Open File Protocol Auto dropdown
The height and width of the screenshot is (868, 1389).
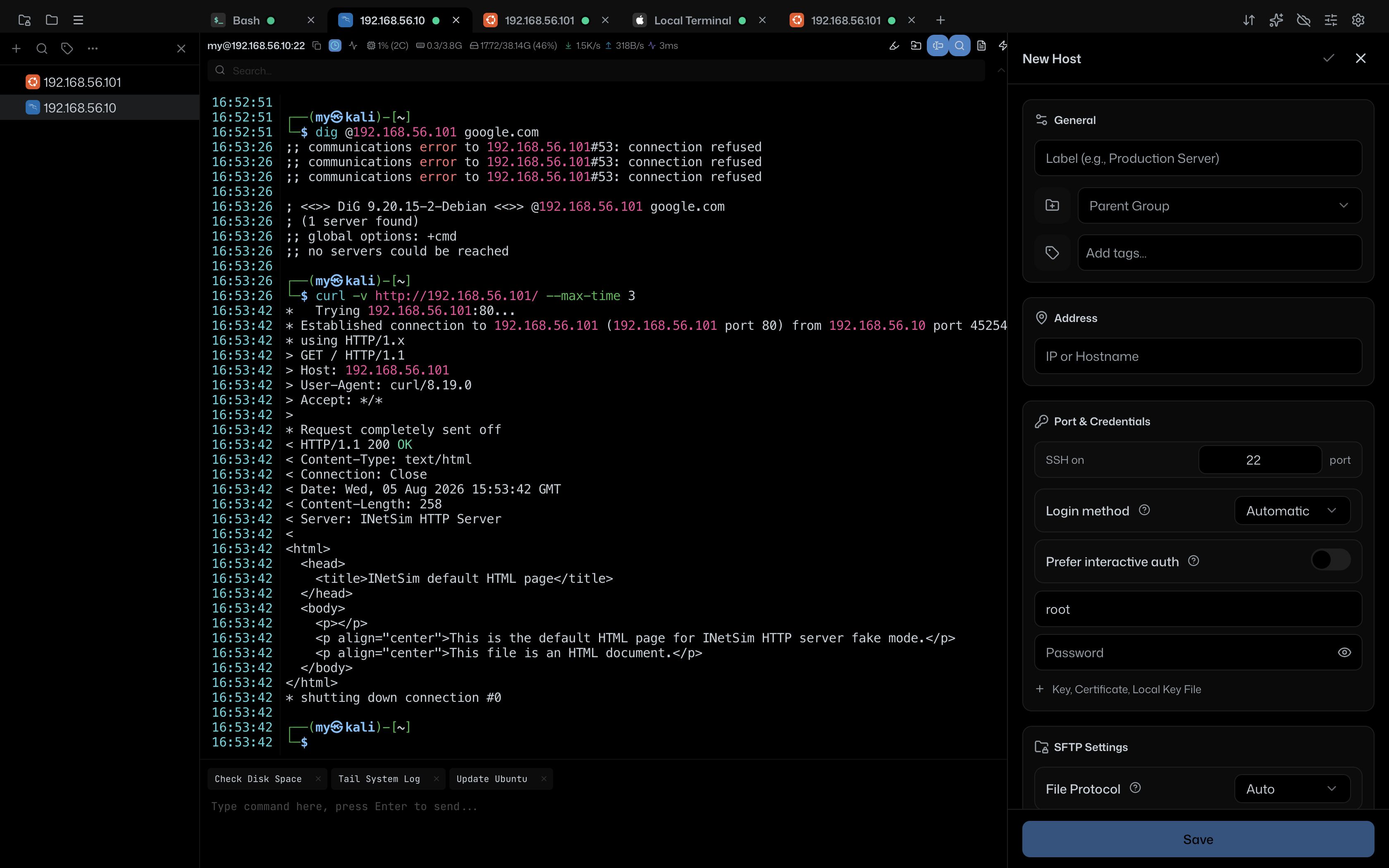(x=1292, y=789)
